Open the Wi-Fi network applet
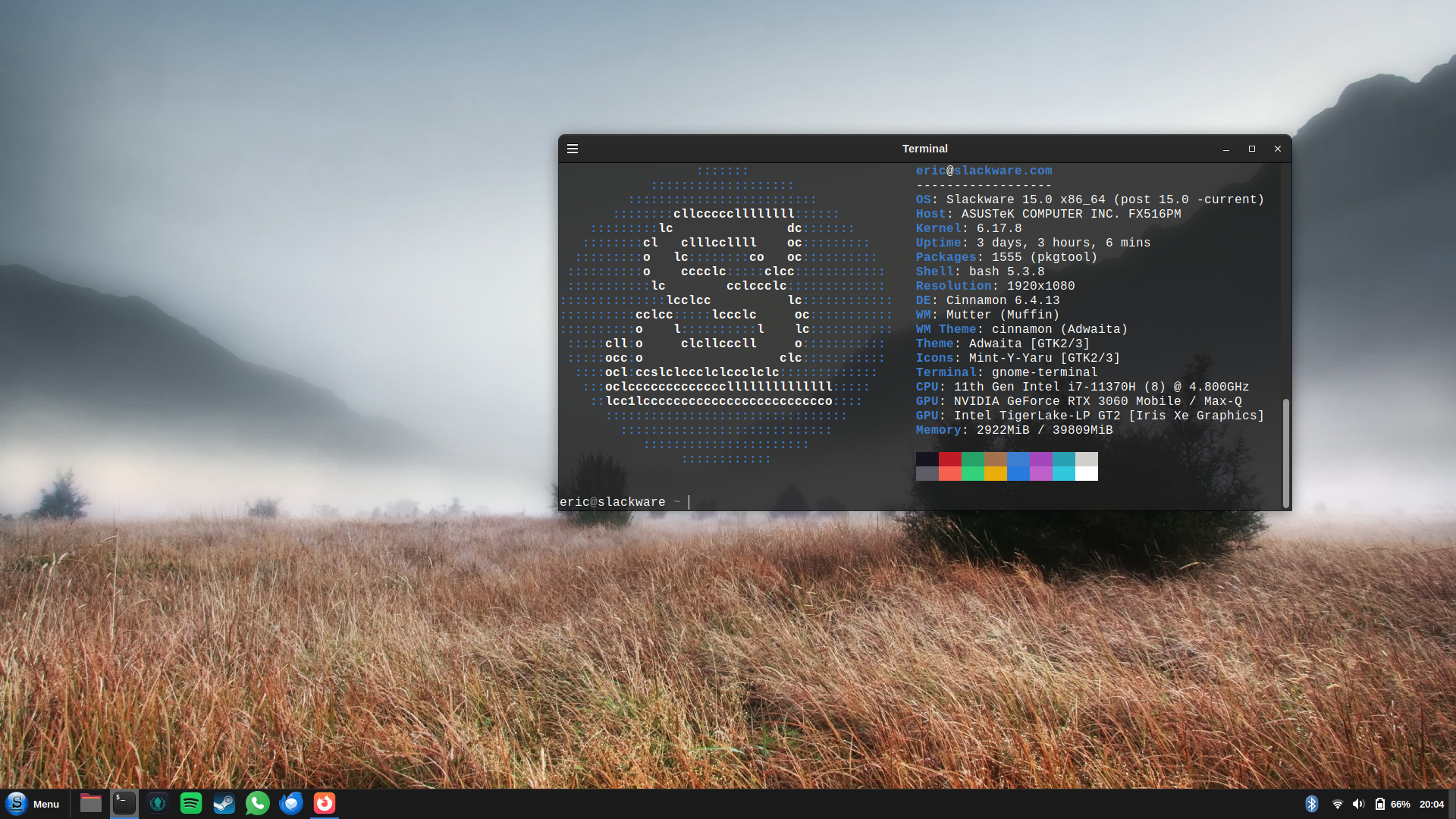Screen dimensions: 1456x819 (1337, 804)
